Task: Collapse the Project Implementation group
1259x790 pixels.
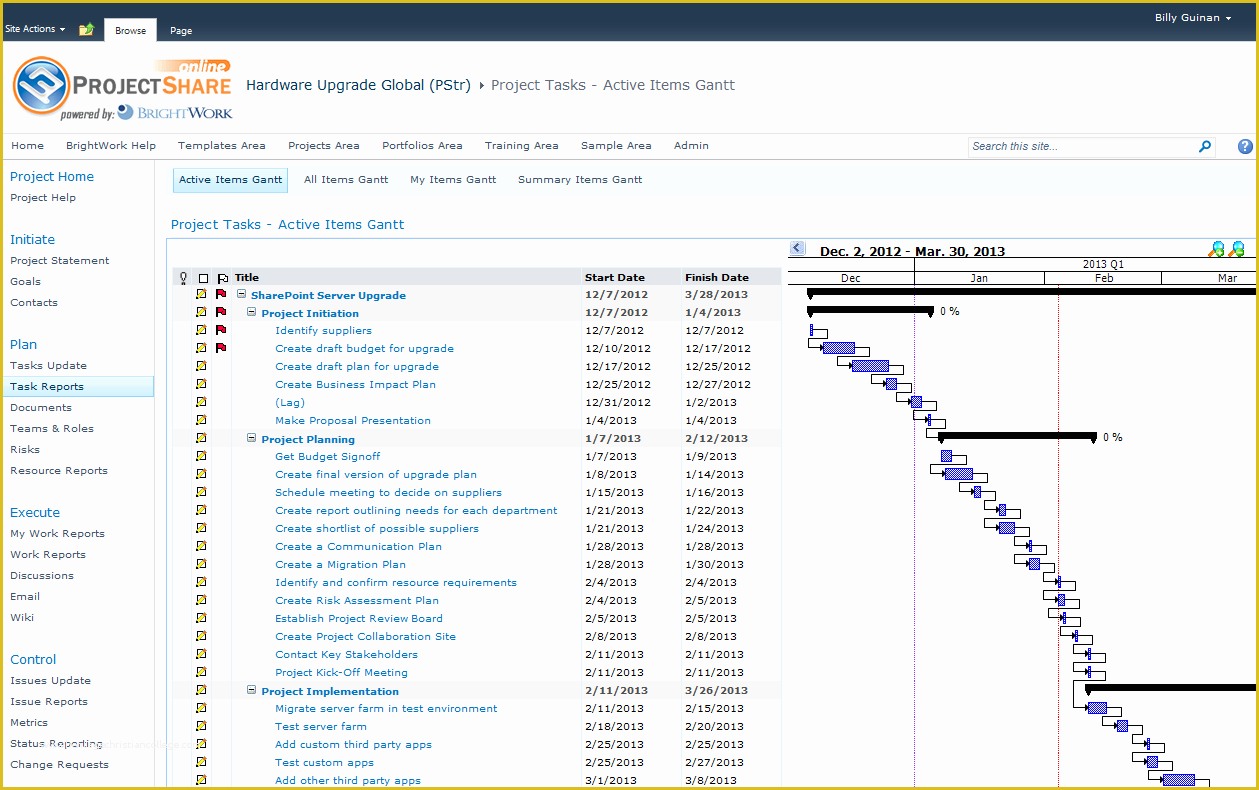Action: [x=252, y=690]
